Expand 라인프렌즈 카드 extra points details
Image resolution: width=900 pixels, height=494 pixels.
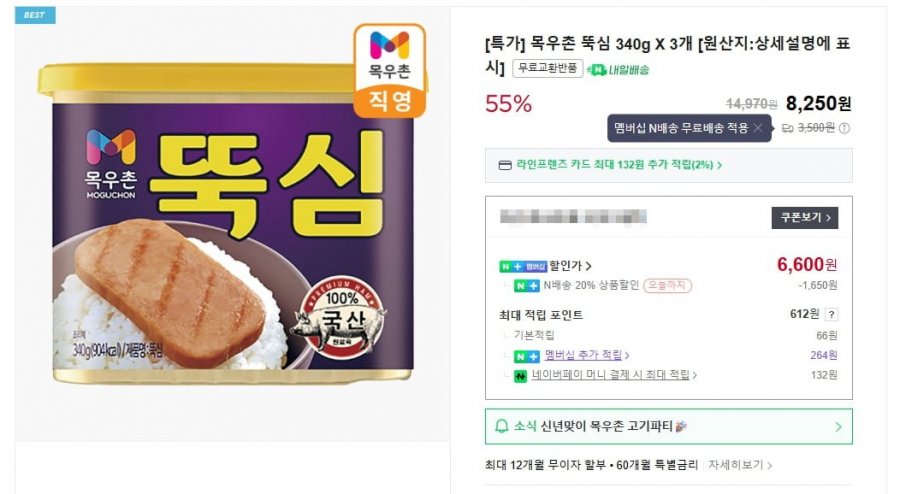tap(719, 165)
